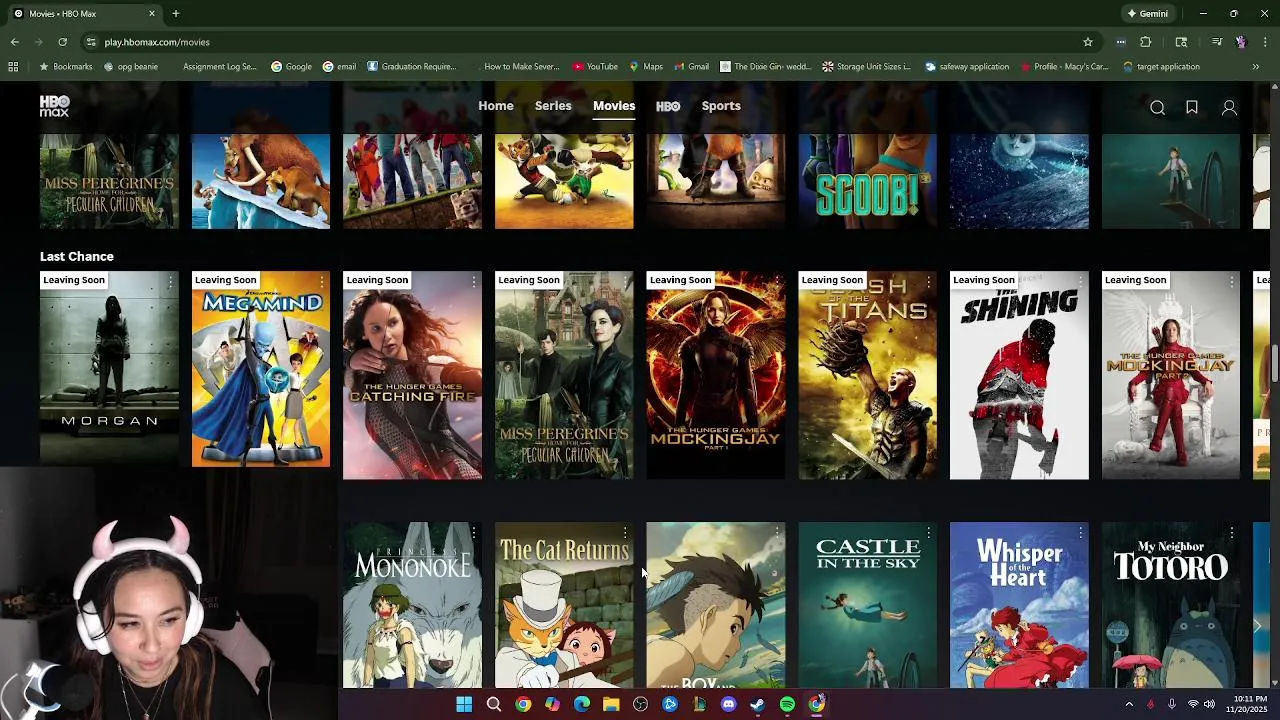Image resolution: width=1280 pixels, height=720 pixels.
Task: Bookmark this page with the star icon
Action: click(x=1088, y=42)
